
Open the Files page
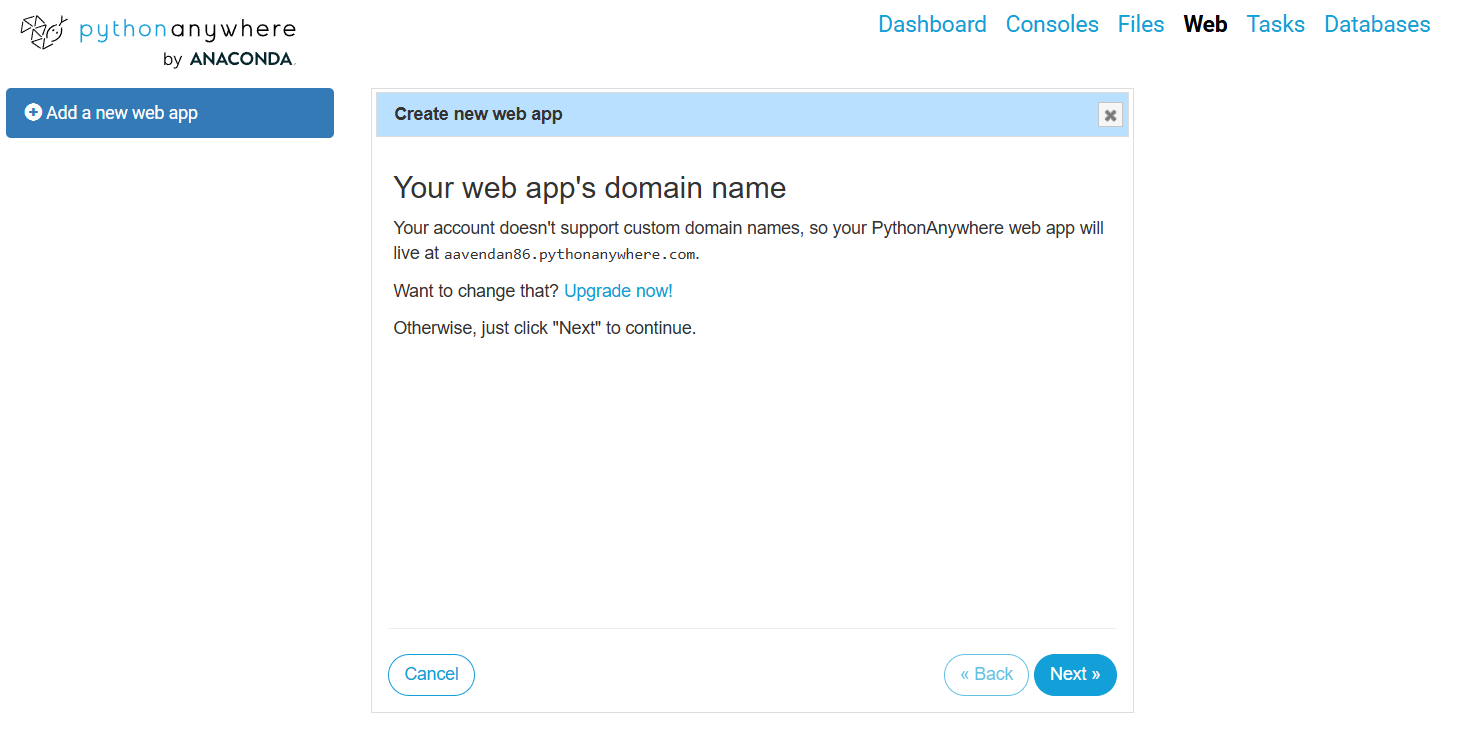[1141, 24]
